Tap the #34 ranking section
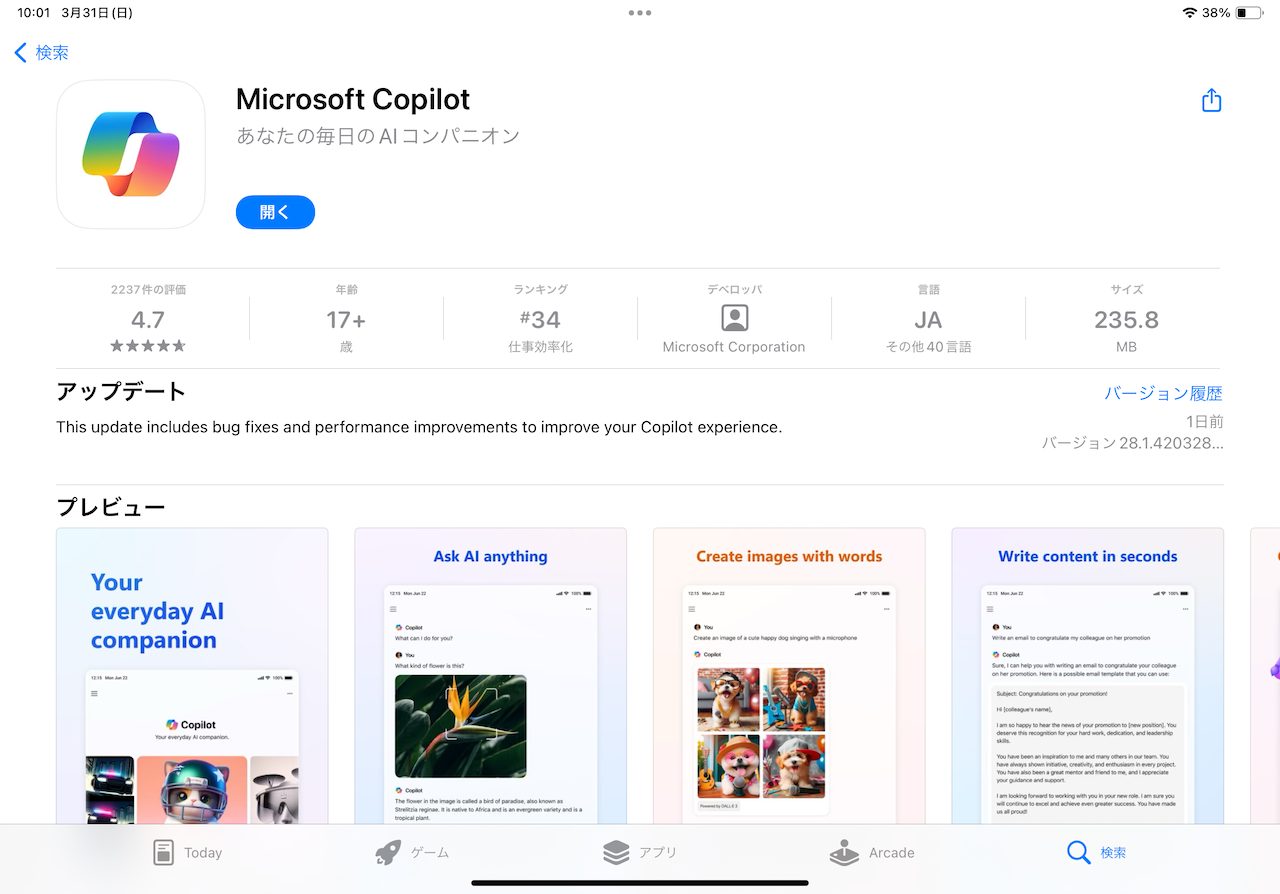Viewport: 1280px width, 894px height. (x=540, y=319)
